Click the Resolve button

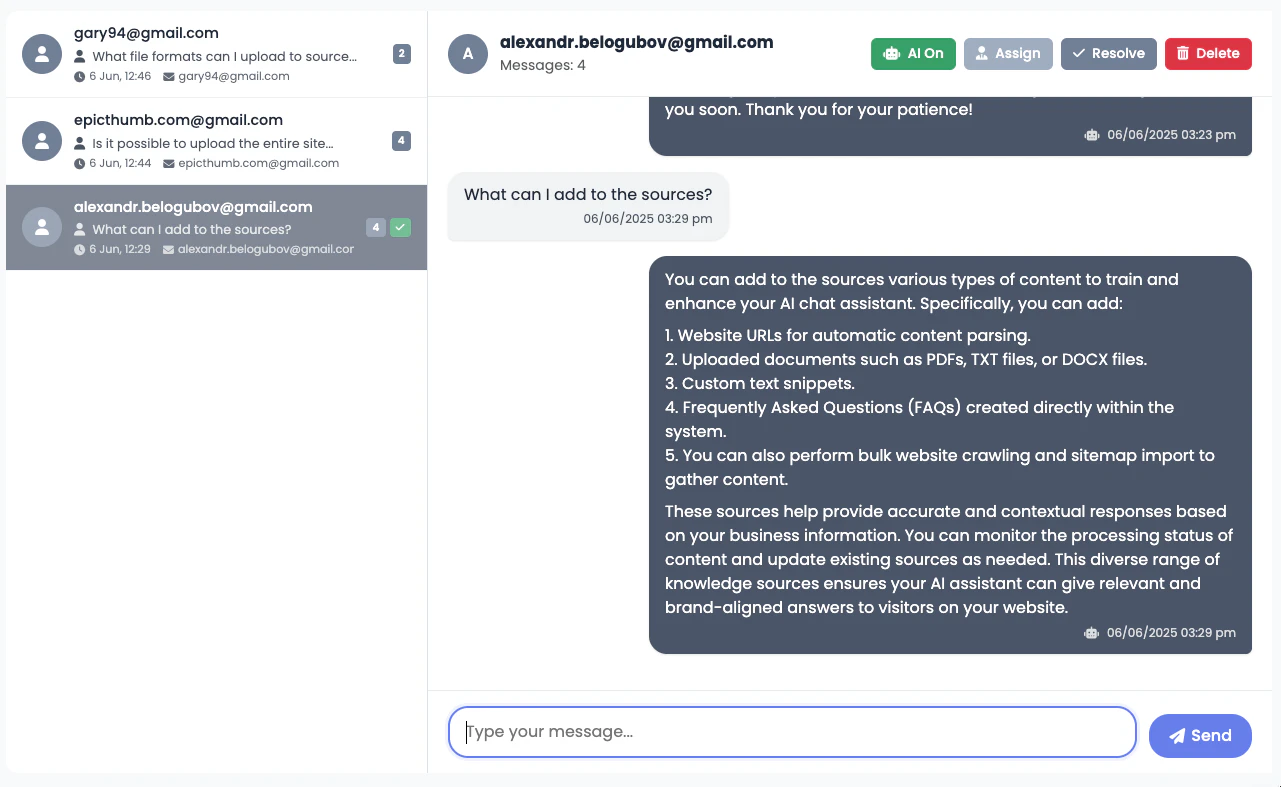click(1108, 53)
